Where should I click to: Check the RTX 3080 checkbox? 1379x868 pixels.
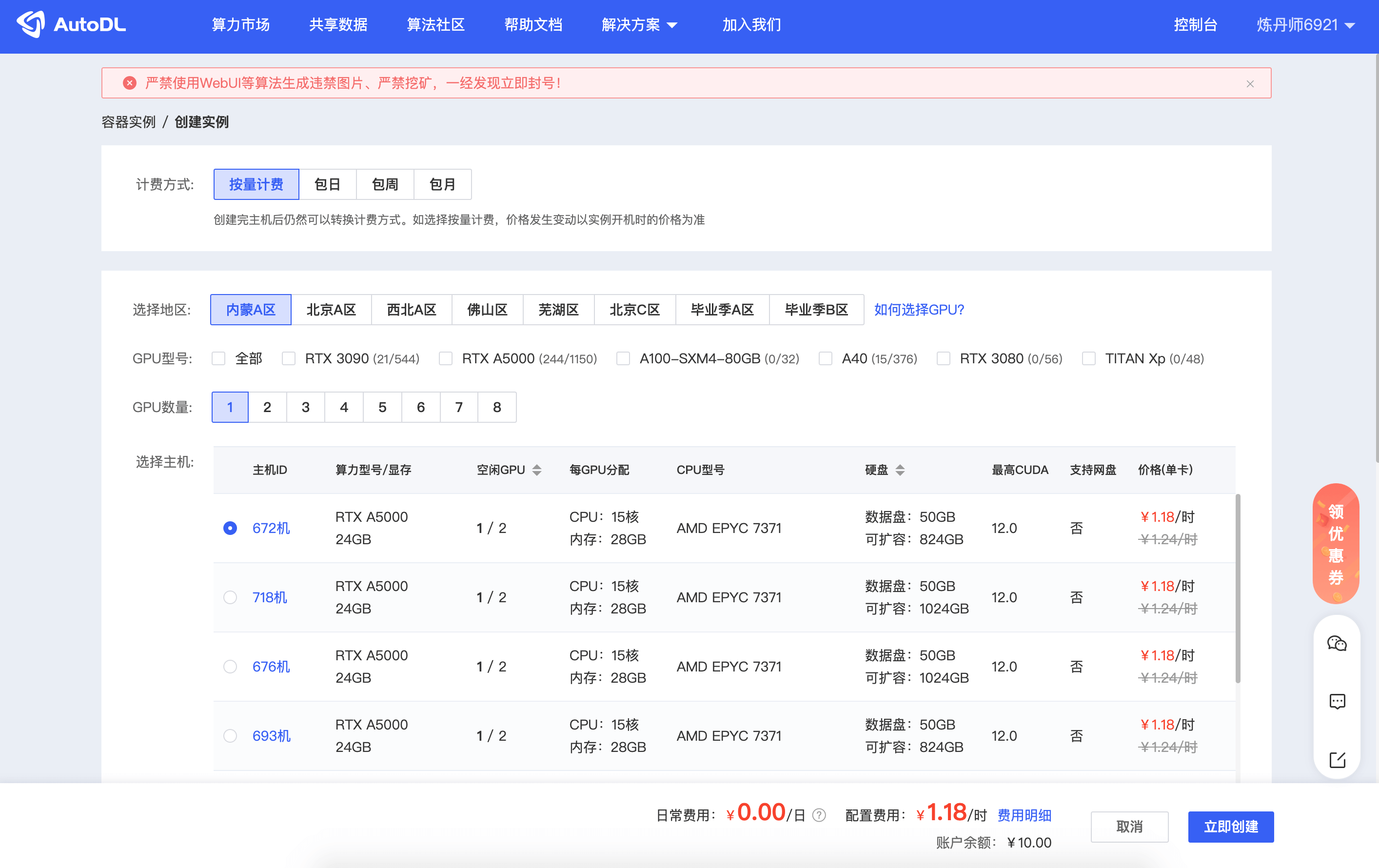pos(943,358)
